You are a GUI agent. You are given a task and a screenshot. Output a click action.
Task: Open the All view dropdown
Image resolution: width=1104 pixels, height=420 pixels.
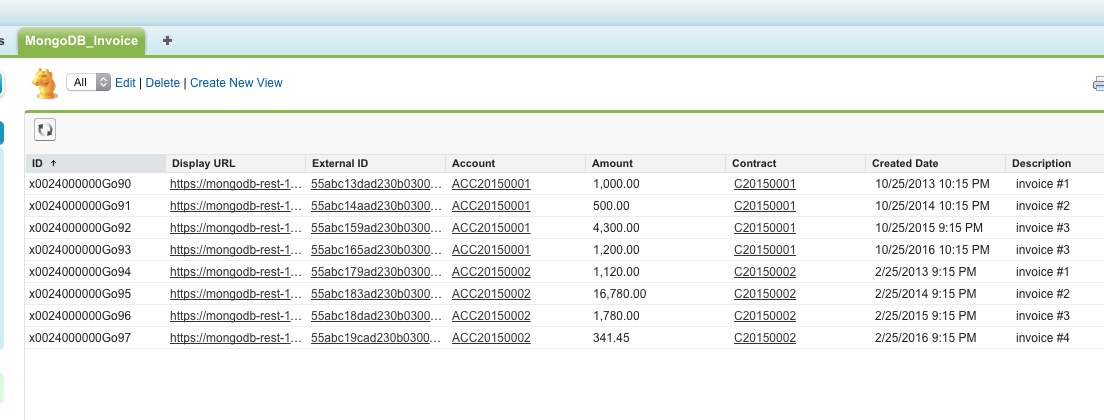89,82
